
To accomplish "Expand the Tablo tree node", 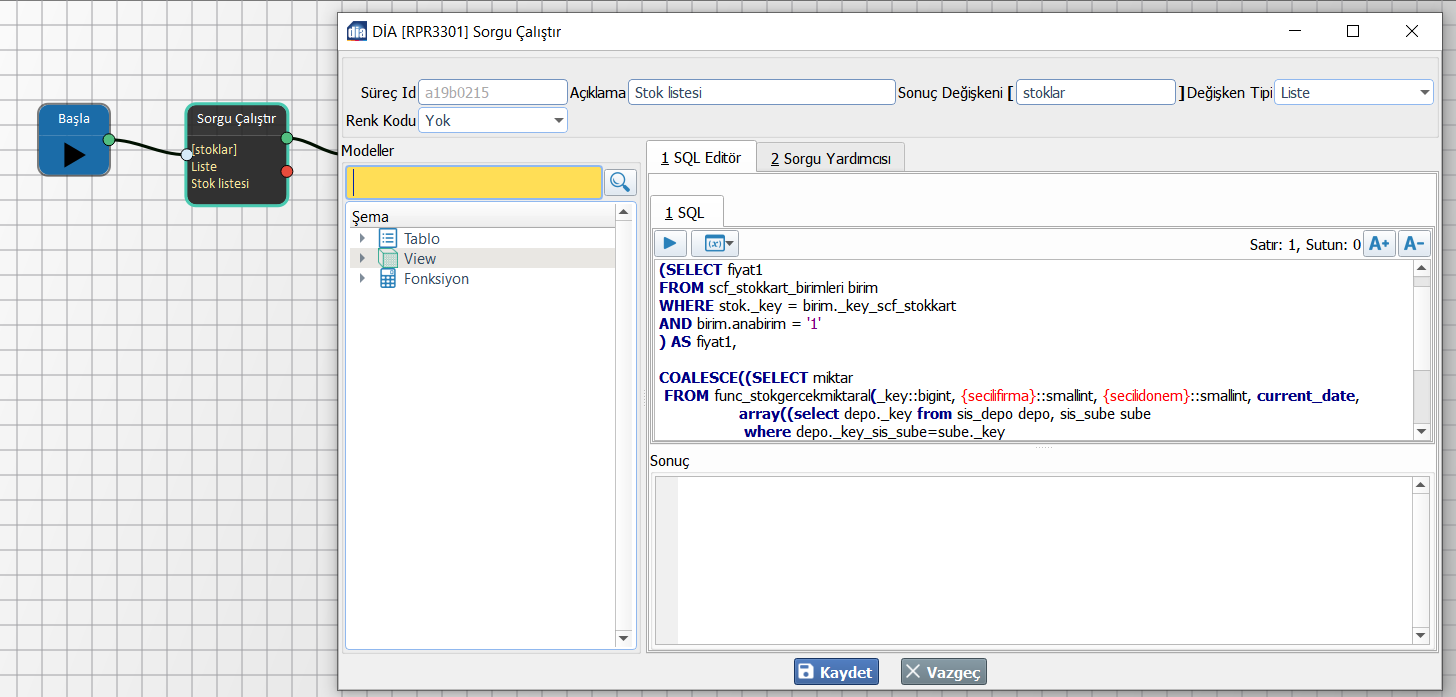I will pyautogui.click(x=362, y=238).
